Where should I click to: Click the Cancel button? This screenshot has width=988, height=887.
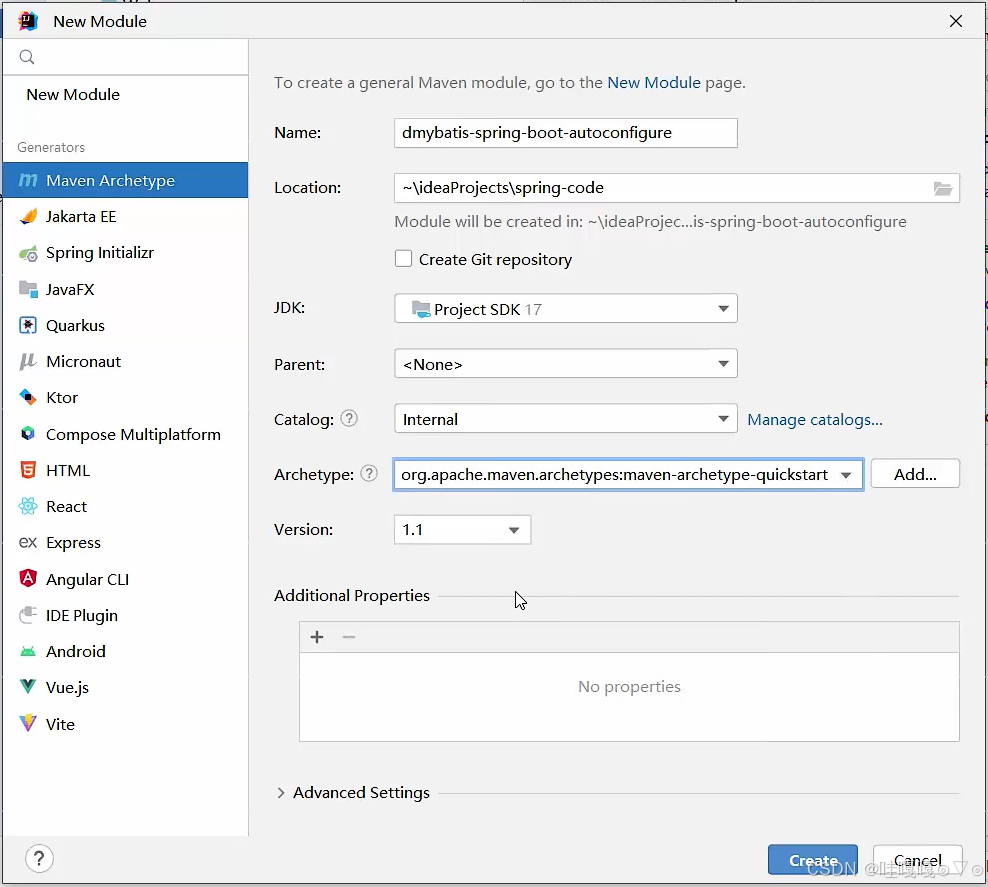tap(917, 860)
